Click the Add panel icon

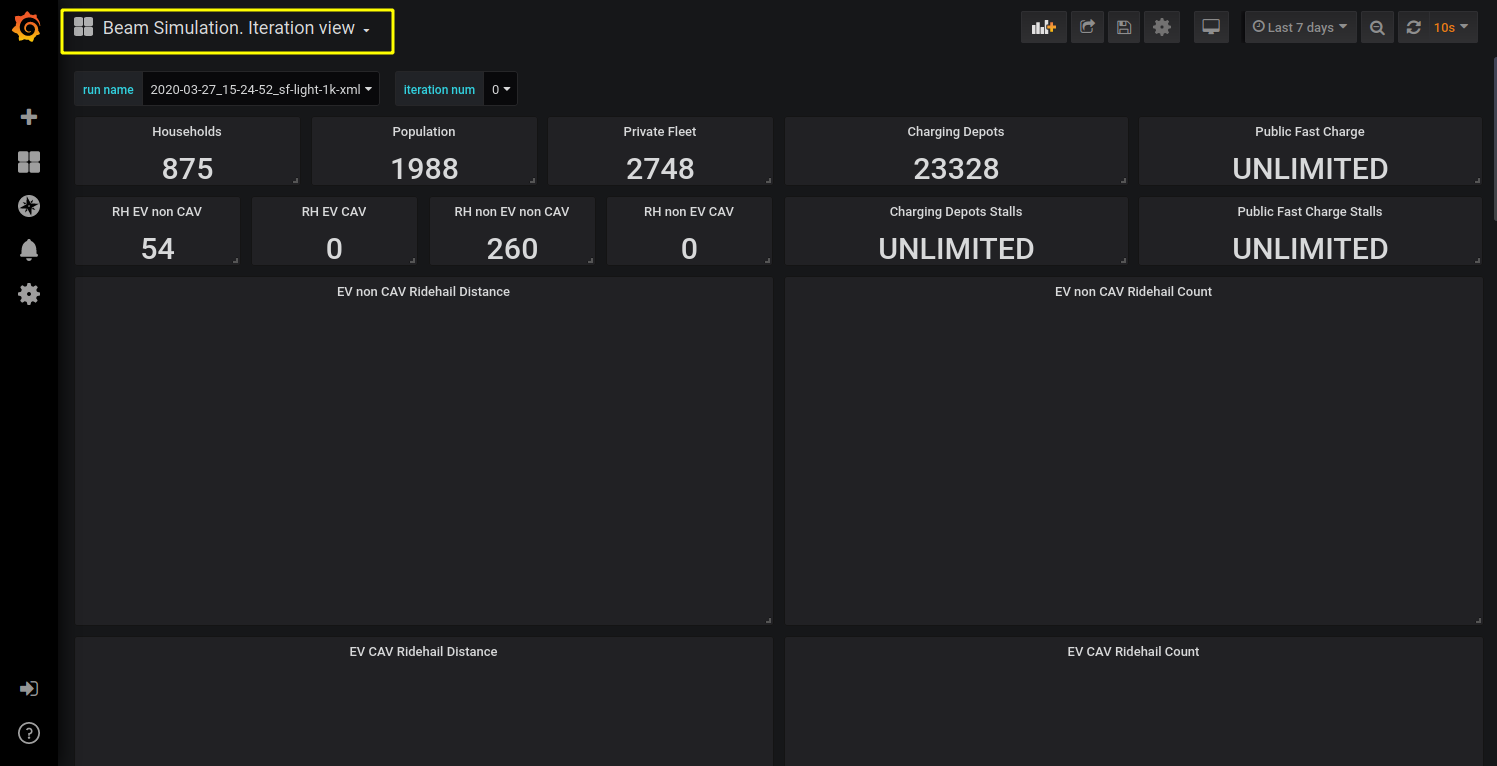click(1044, 27)
